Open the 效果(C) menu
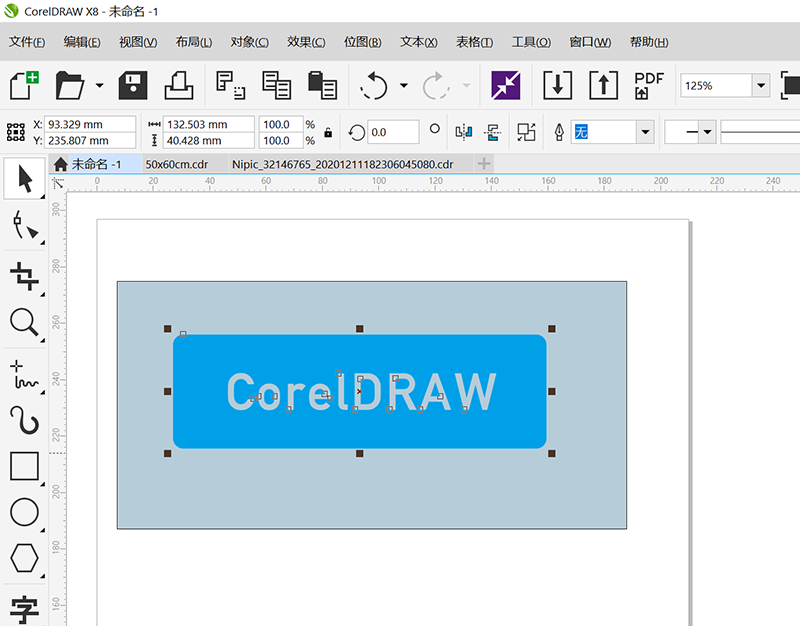 point(306,42)
